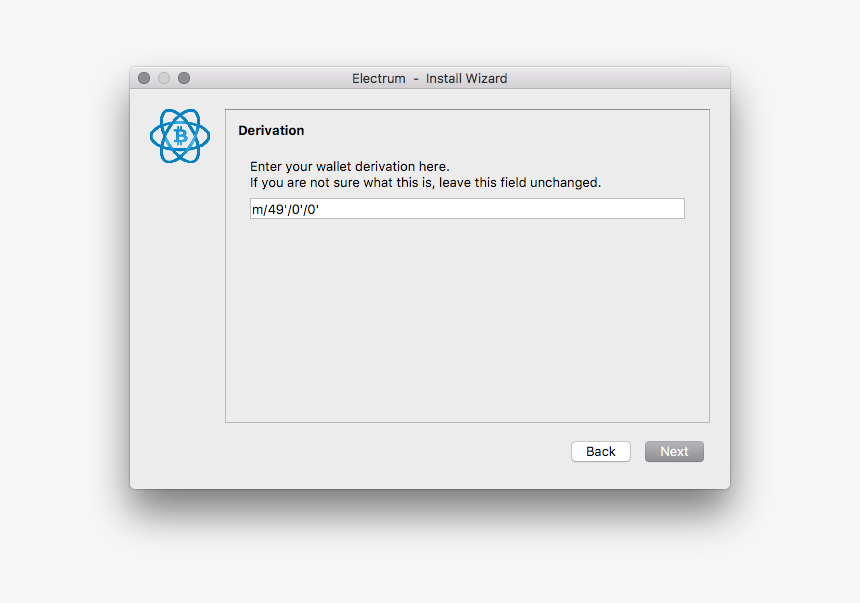
Task: Close the Install Wizard window
Action: pos(144,78)
